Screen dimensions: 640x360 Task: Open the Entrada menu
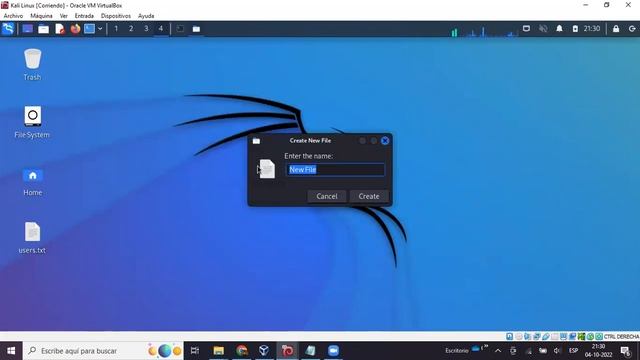click(x=84, y=16)
